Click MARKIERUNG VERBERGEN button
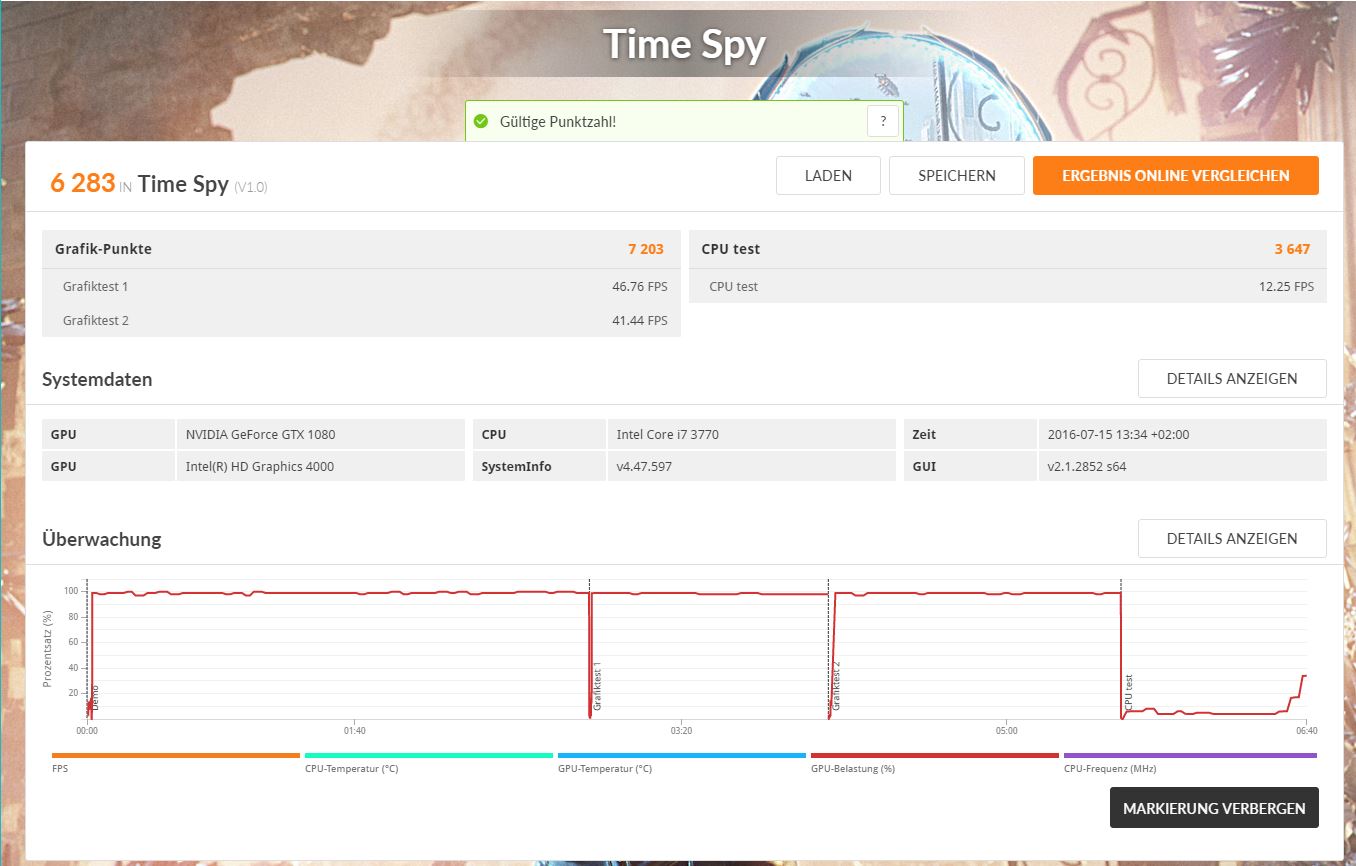 (1214, 808)
